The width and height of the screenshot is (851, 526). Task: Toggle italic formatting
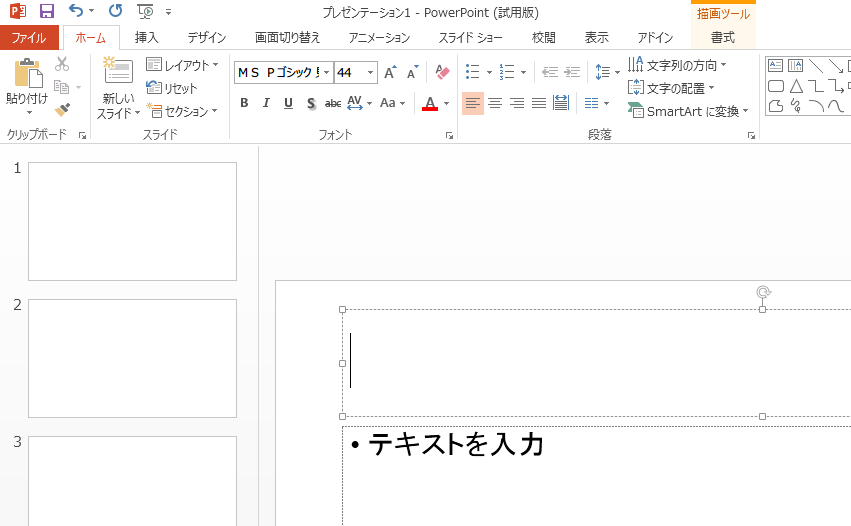(x=266, y=103)
